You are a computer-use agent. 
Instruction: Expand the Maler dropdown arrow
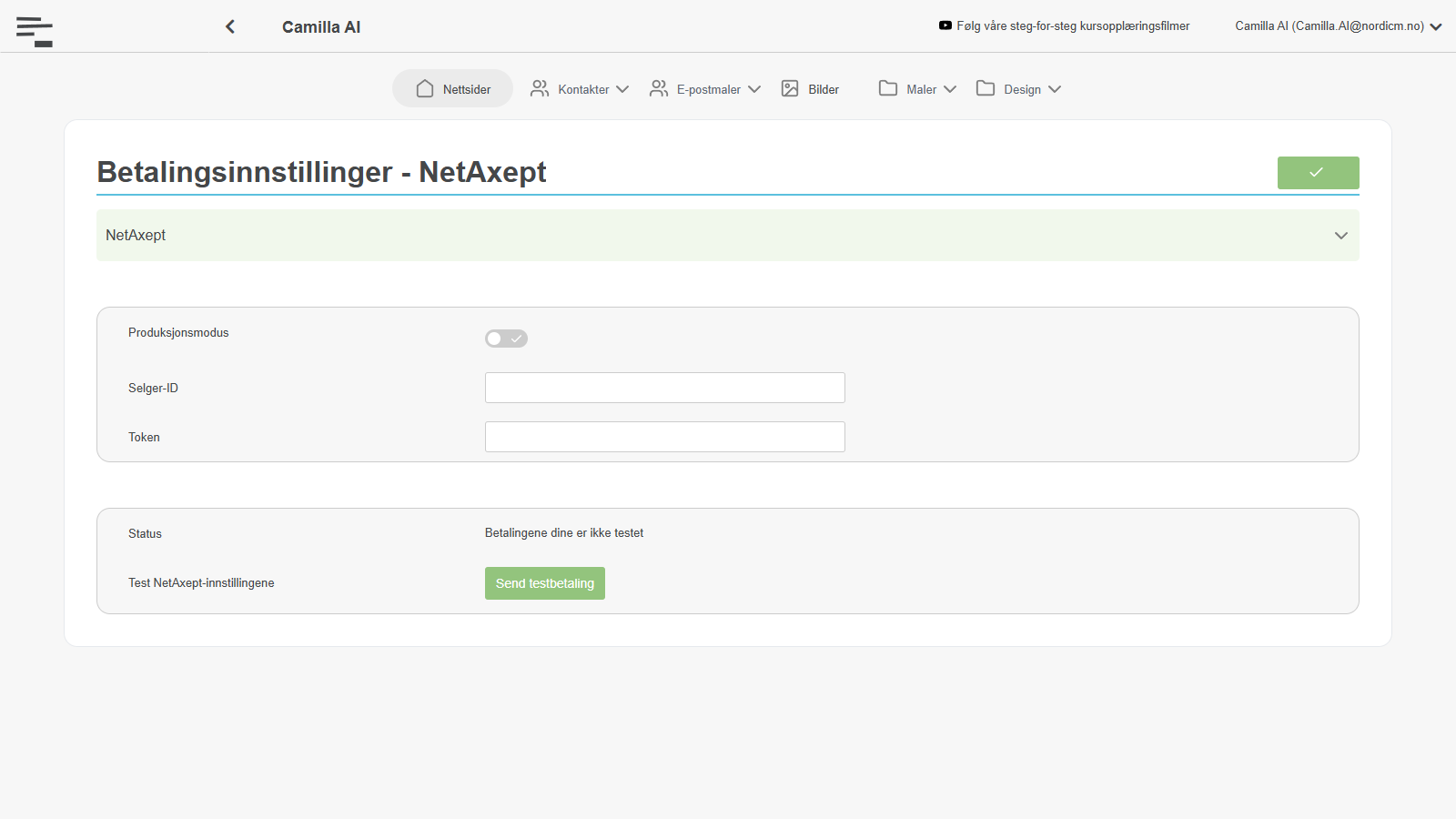pyautogui.click(x=950, y=89)
